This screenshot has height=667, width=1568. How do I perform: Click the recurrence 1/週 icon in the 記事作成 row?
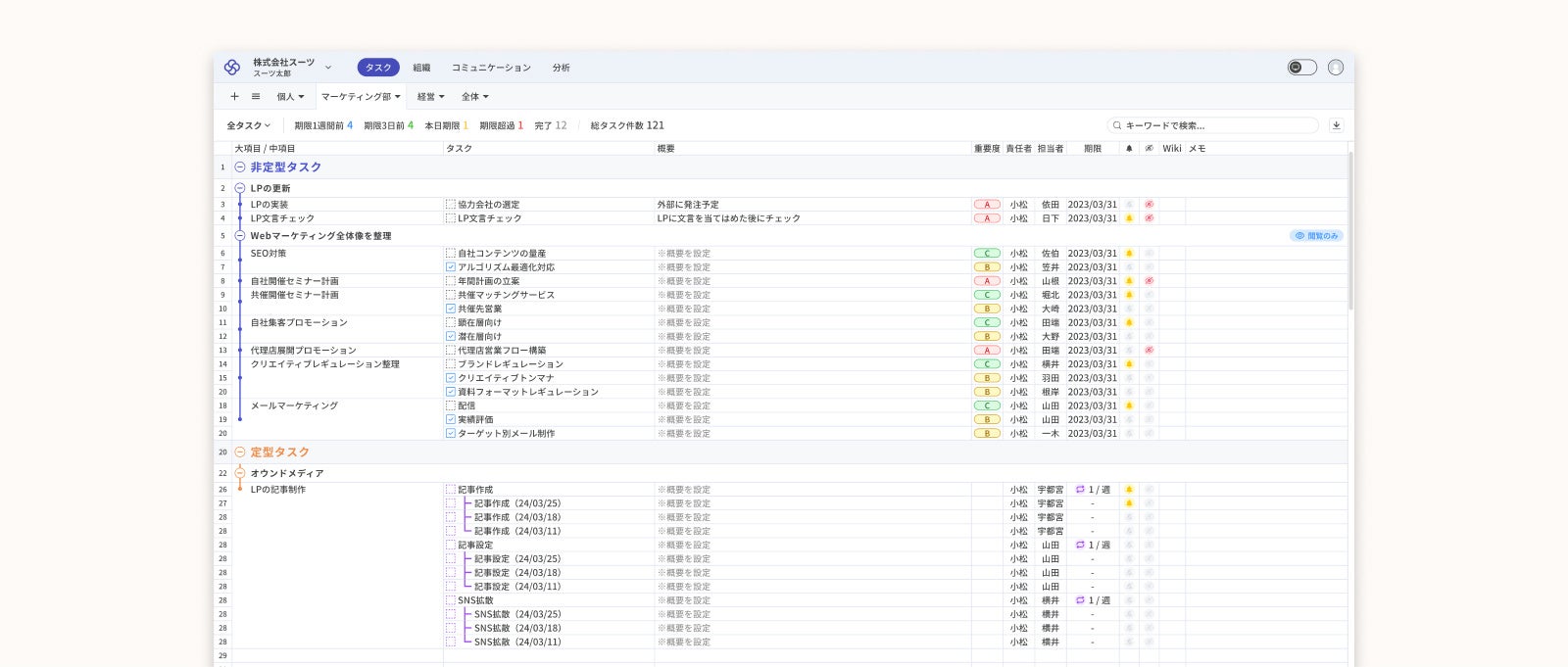pyautogui.click(x=1080, y=490)
